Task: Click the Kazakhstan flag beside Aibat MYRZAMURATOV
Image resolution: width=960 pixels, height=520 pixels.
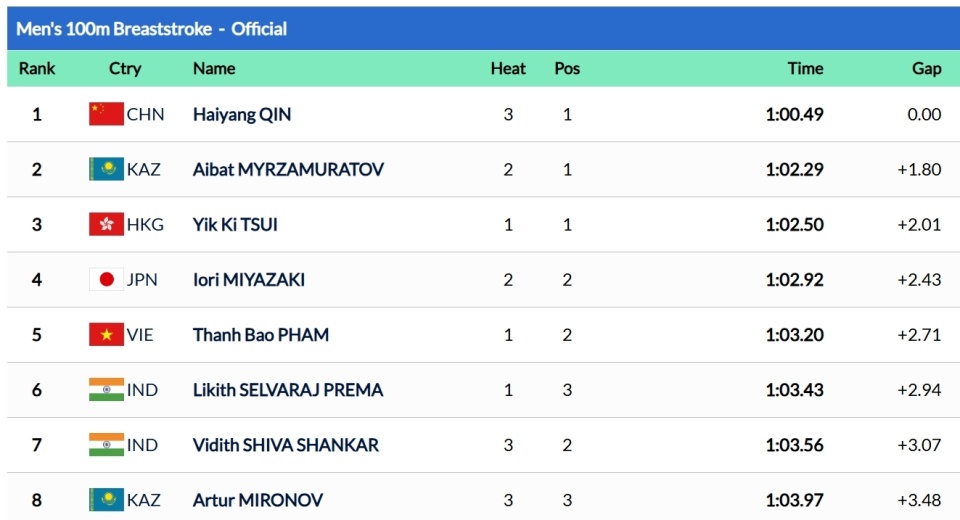Action: click(106, 169)
